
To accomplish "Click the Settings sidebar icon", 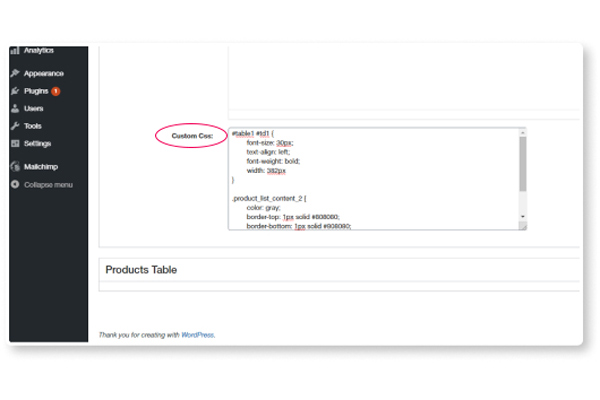I will pyautogui.click(x=15, y=143).
